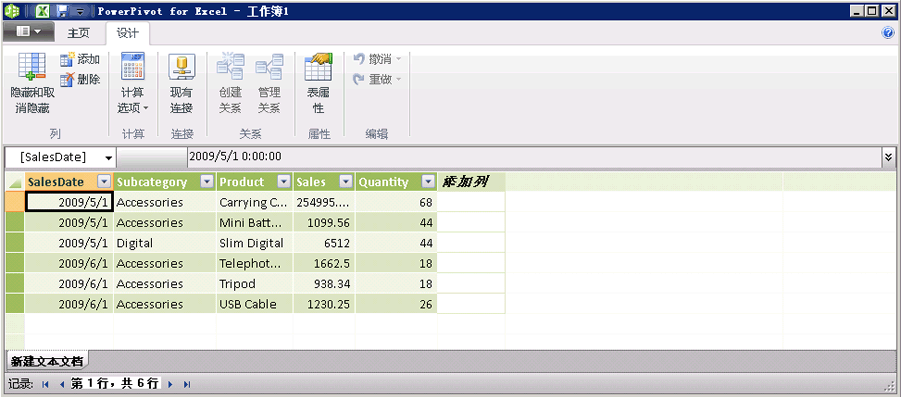Open the quick access toolbar customize arrow

80,11
